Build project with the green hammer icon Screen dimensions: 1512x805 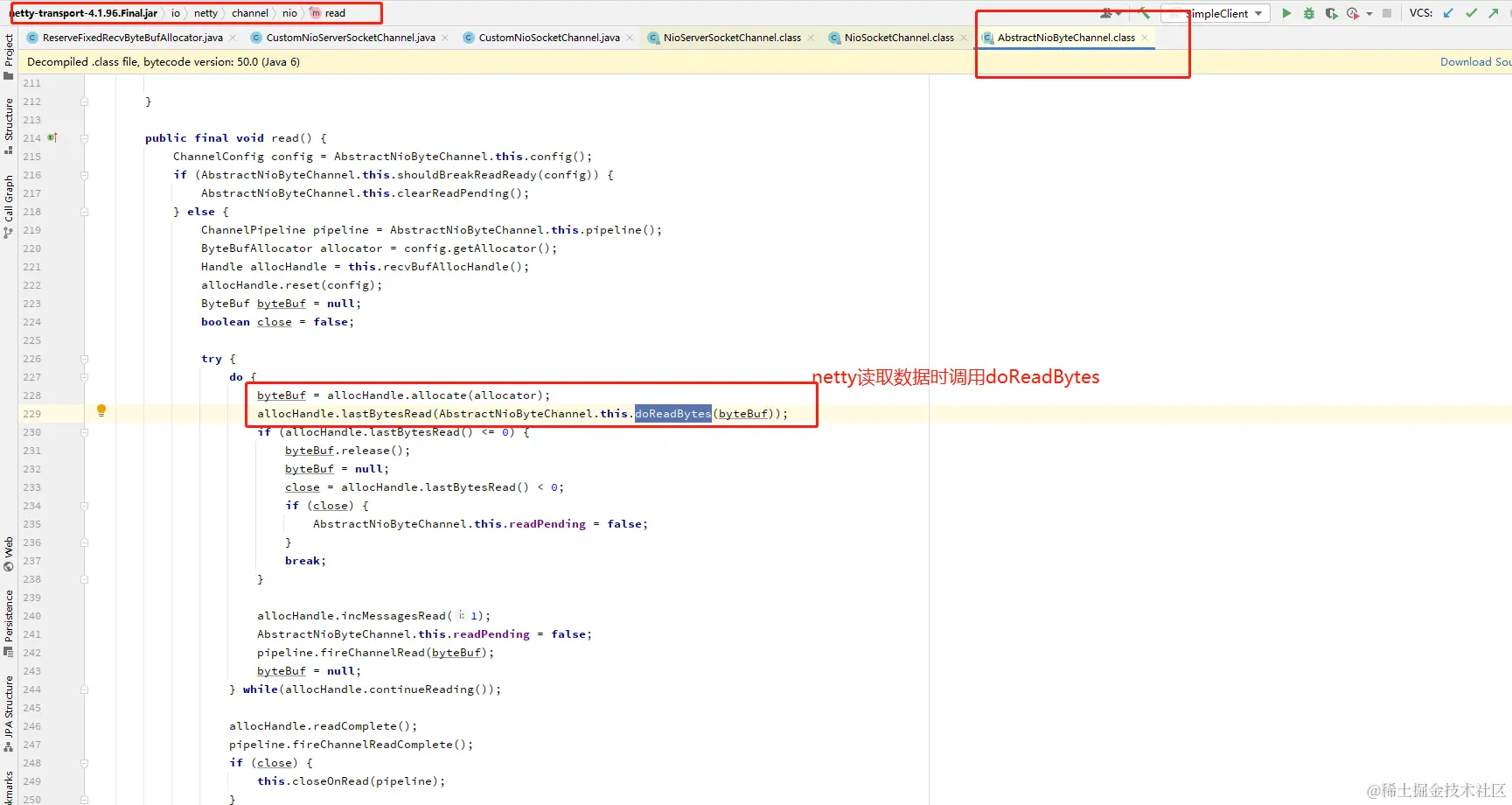[x=1144, y=13]
